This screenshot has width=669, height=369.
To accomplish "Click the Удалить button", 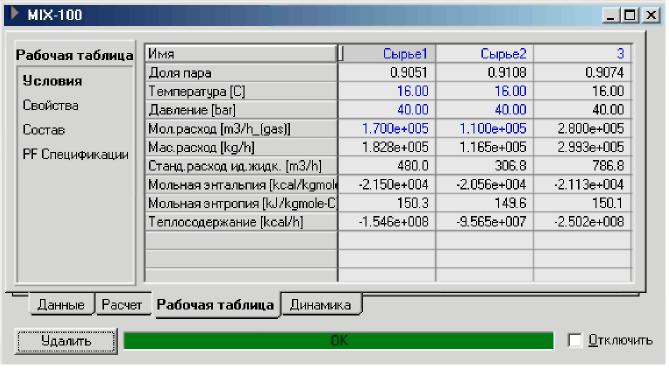I will (x=66, y=341).
